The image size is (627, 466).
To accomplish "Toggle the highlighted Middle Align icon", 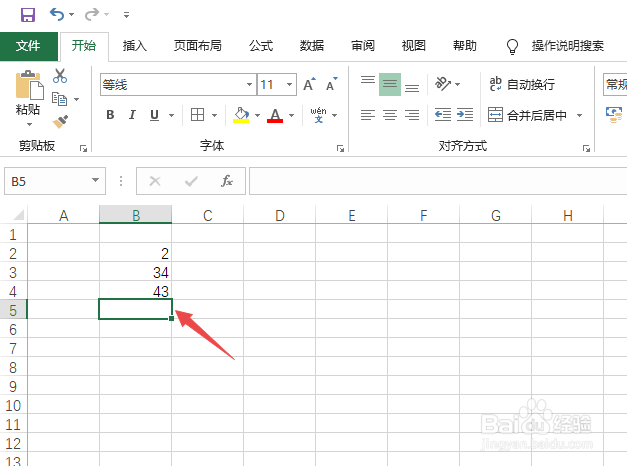I will pyautogui.click(x=390, y=84).
